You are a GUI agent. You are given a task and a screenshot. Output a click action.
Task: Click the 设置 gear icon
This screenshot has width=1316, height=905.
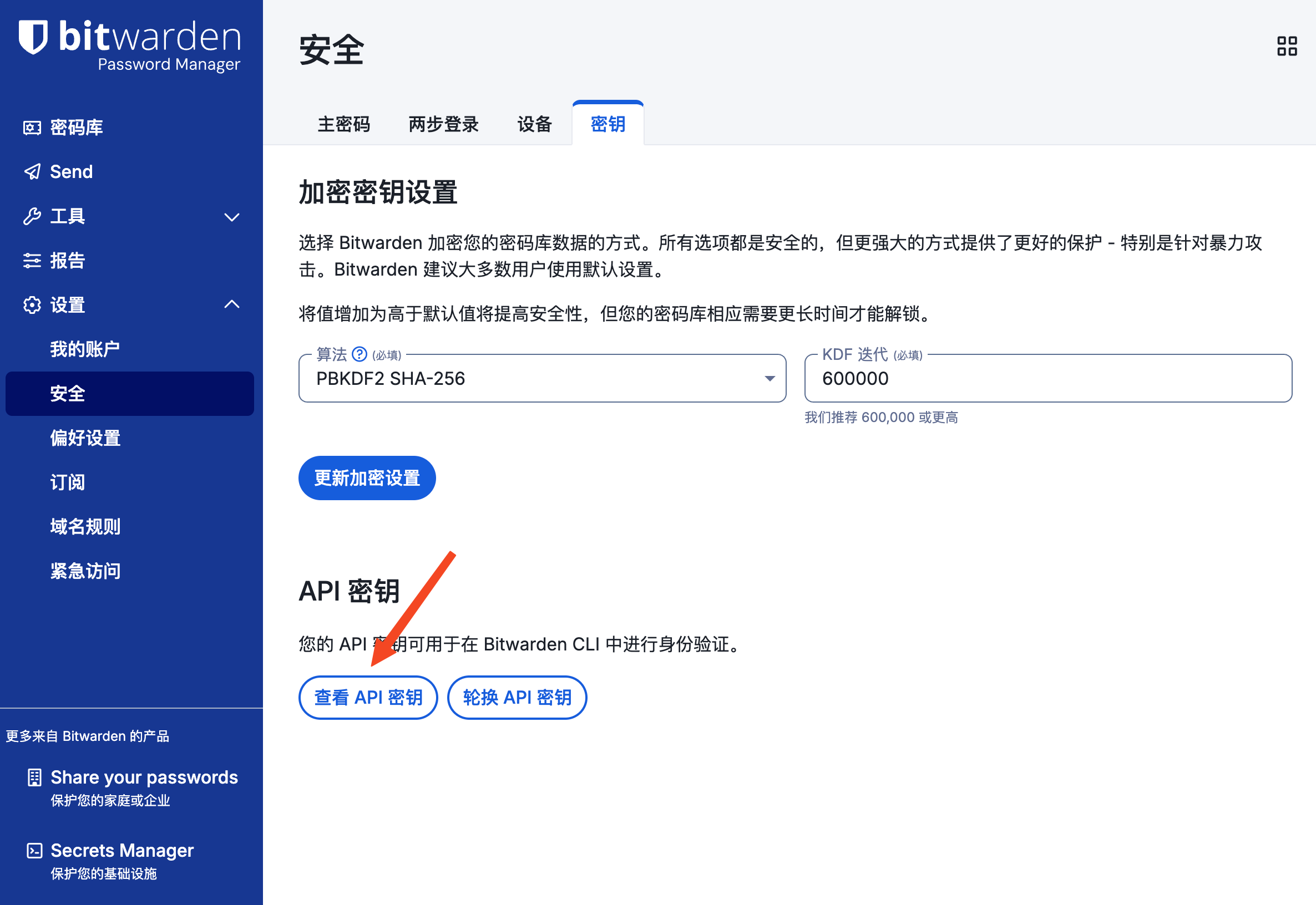click(x=32, y=305)
